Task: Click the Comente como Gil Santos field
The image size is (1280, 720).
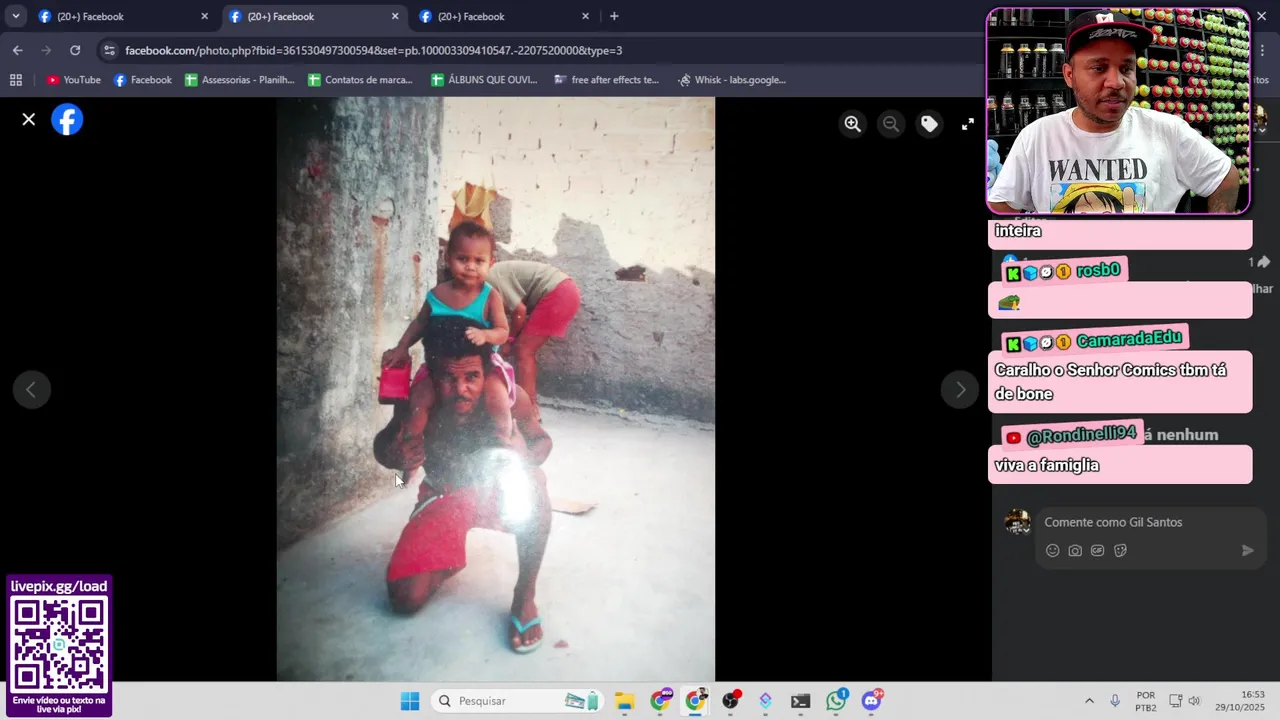Action: click(x=1150, y=522)
